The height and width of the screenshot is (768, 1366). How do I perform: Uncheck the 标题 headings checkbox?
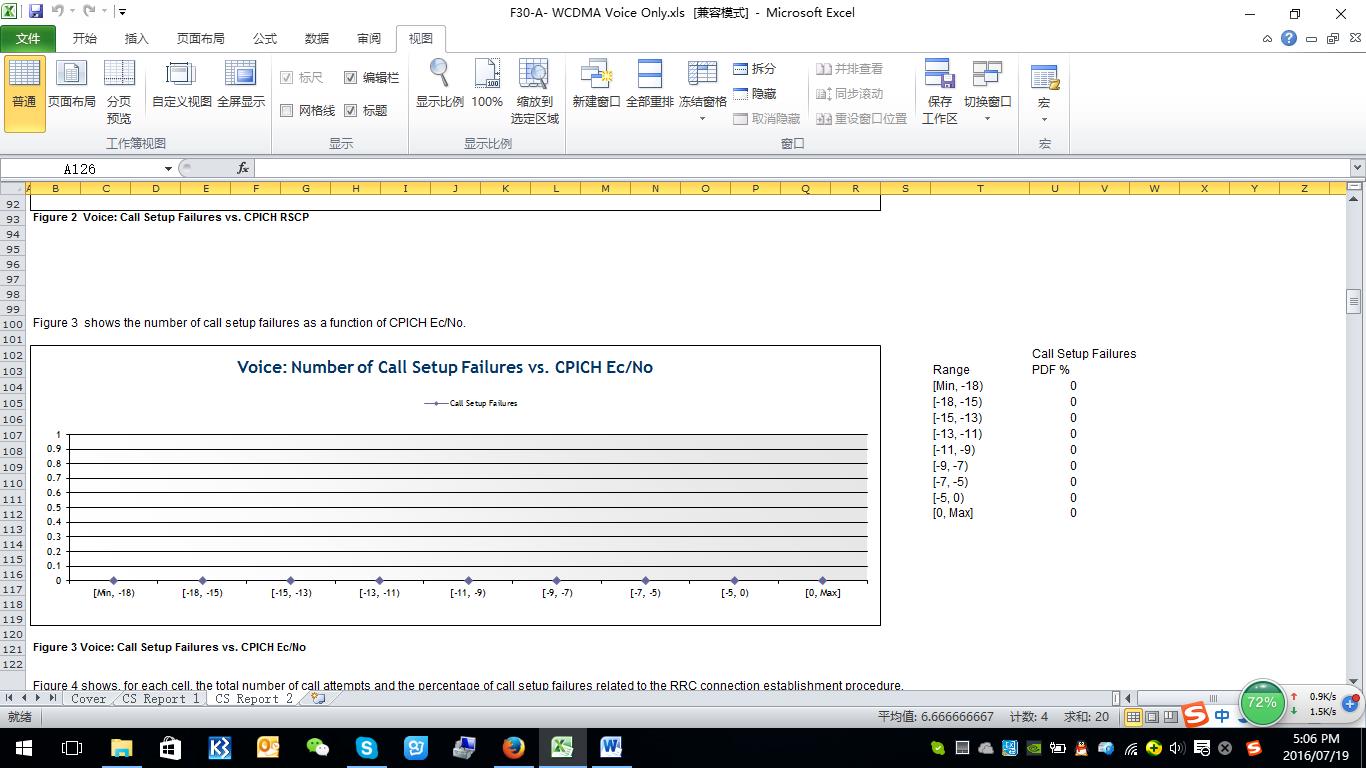pos(351,110)
